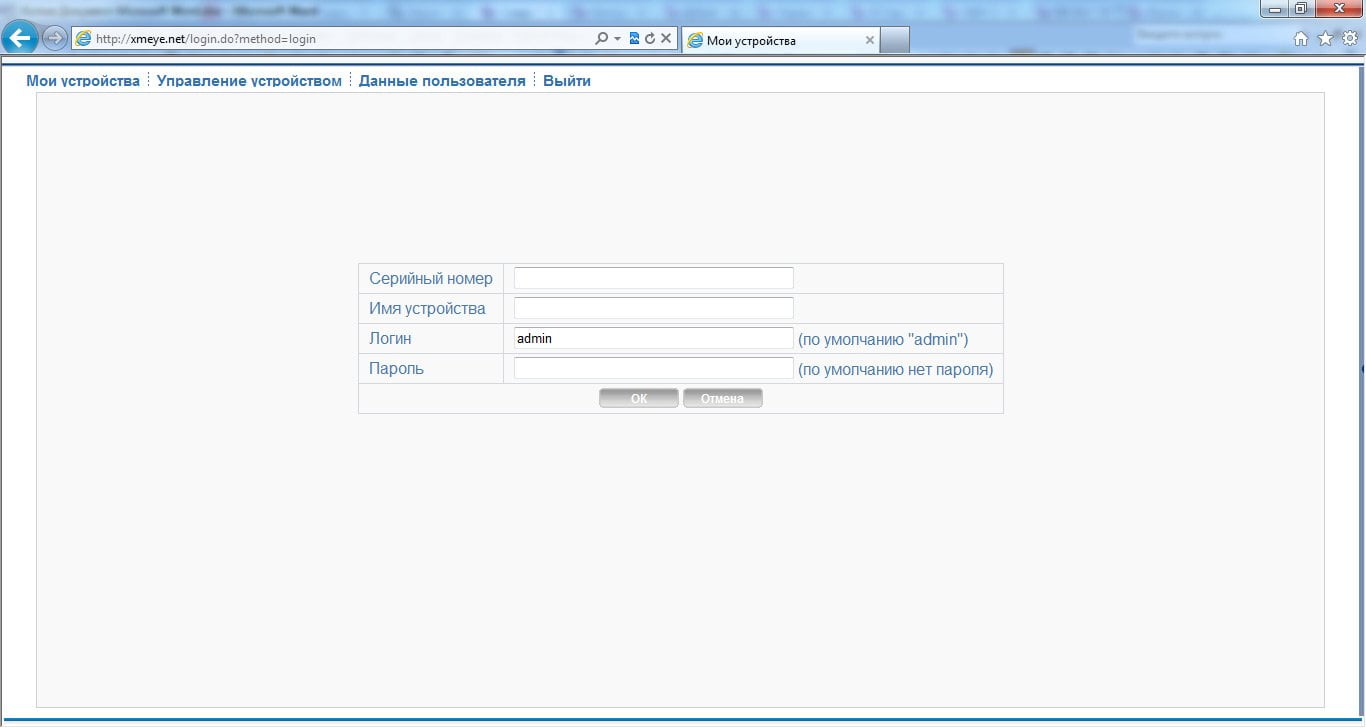Click the "Серийный номер" label text
Image resolution: width=1366 pixels, height=728 pixels.
click(431, 278)
